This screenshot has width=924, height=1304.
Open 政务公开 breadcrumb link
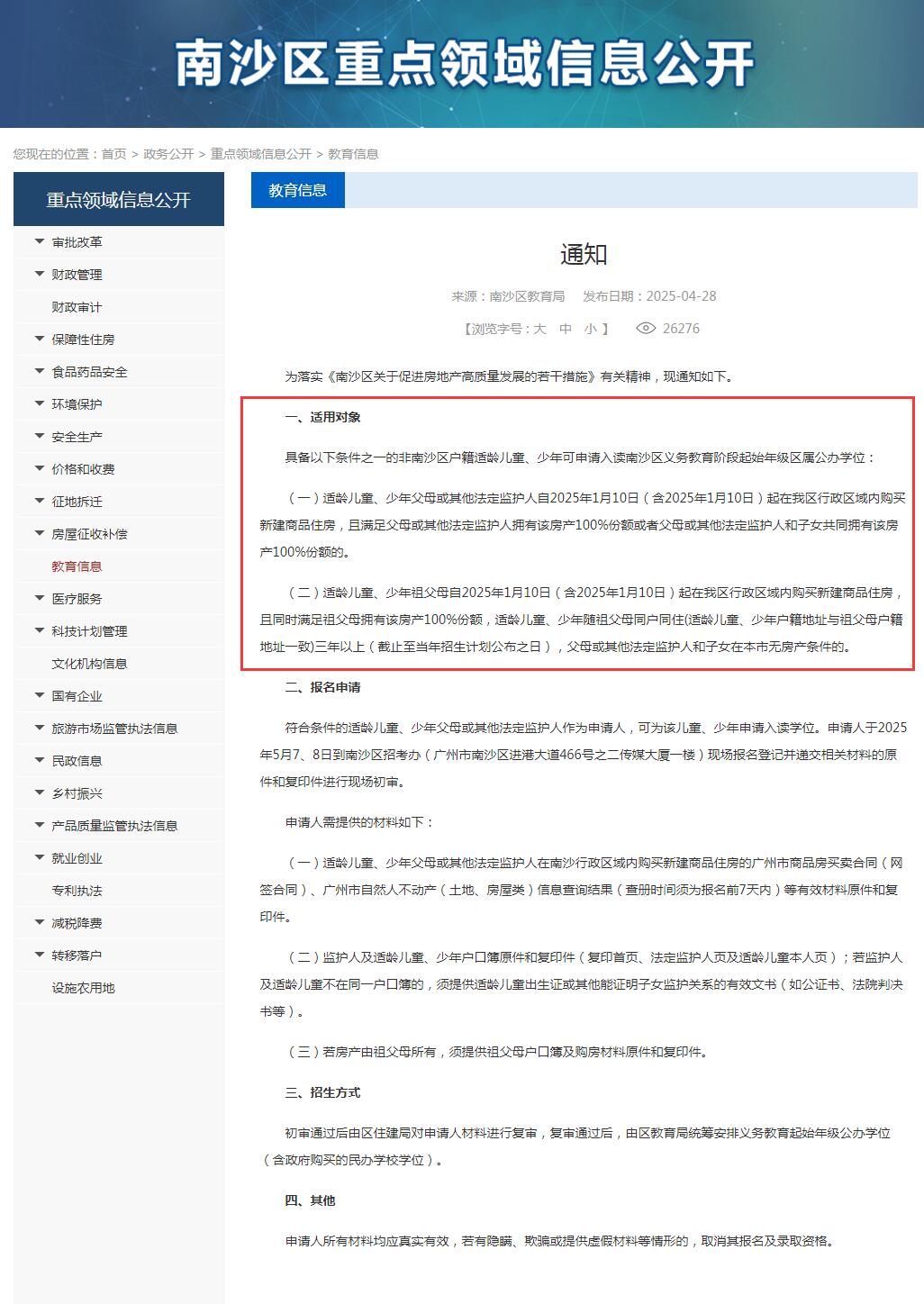point(168,154)
